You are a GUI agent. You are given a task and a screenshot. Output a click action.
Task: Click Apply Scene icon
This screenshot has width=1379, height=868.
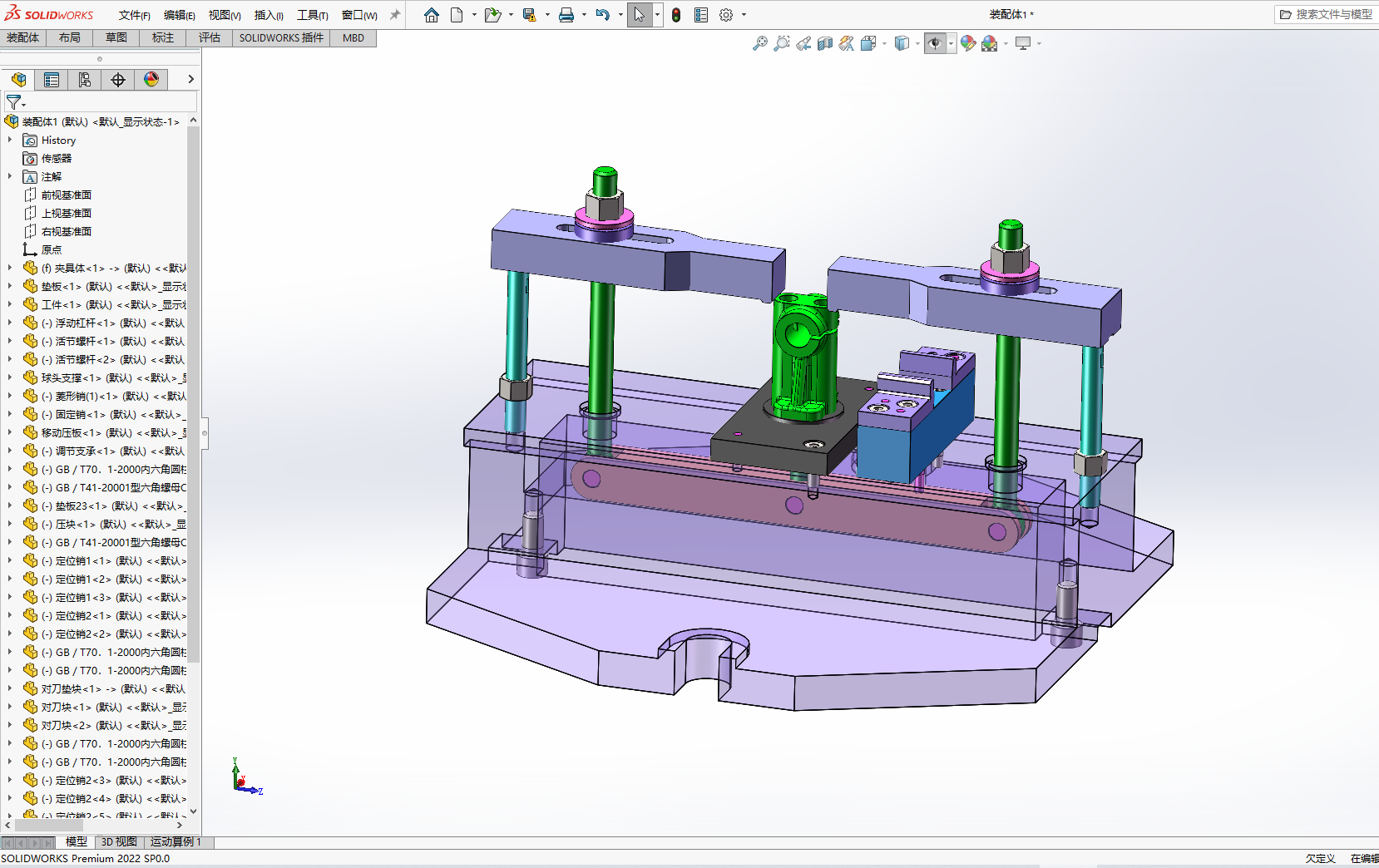pyautogui.click(x=990, y=43)
